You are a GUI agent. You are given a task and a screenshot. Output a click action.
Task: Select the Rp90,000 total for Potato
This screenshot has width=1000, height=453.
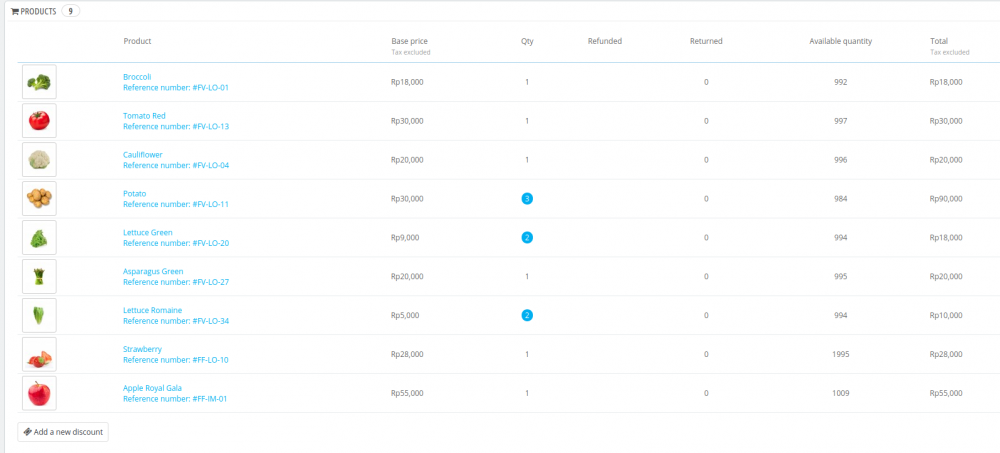click(x=946, y=198)
